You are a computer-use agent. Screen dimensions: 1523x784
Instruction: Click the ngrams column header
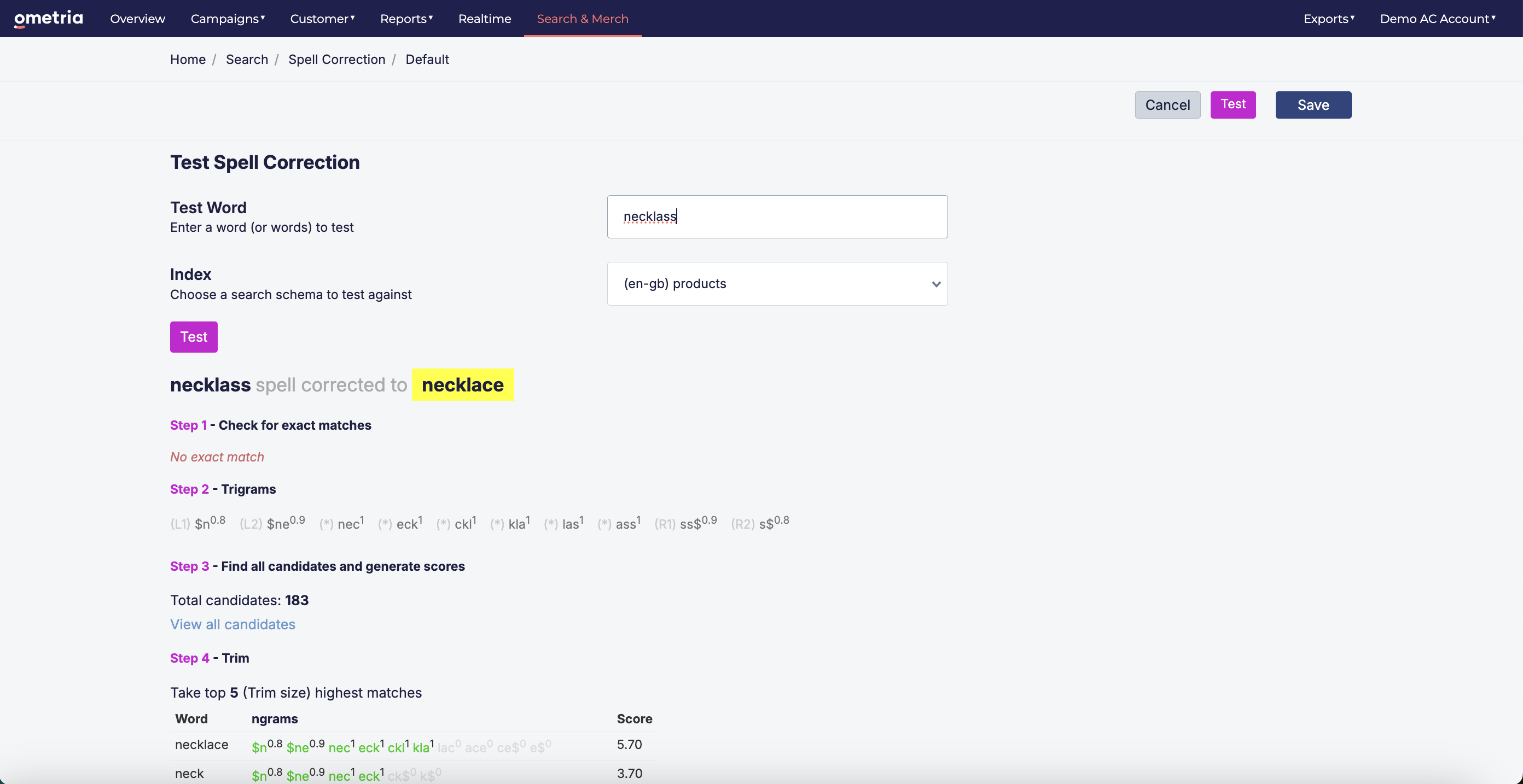tap(274, 718)
